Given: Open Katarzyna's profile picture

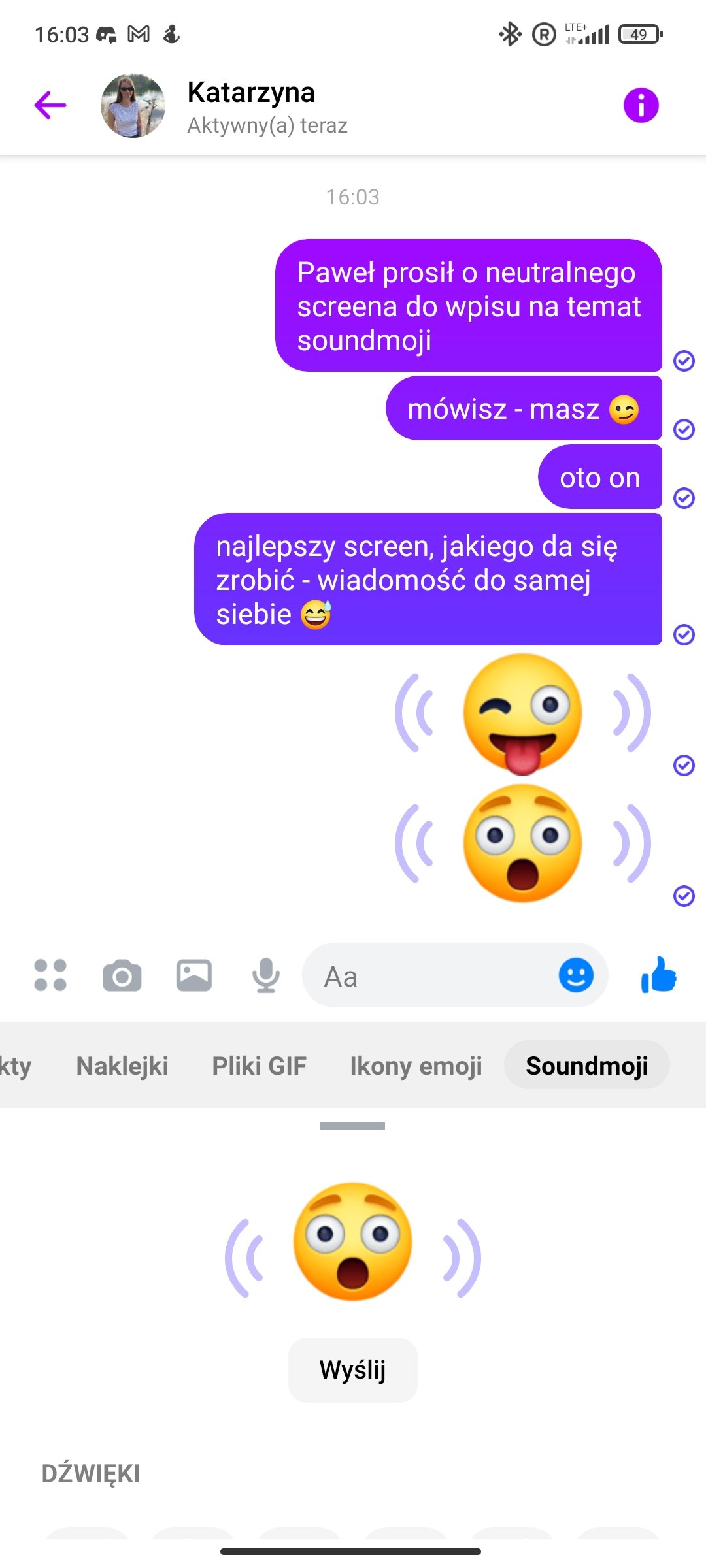Looking at the screenshot, I should 133,106.
